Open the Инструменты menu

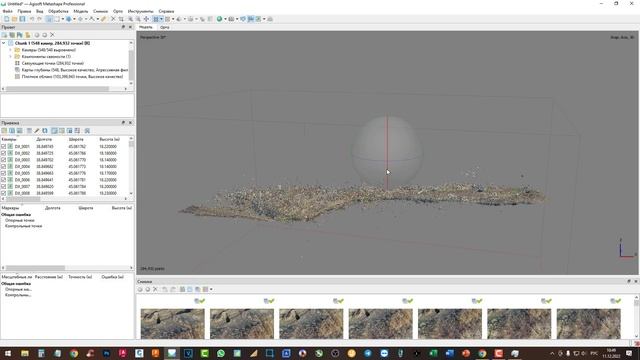tap(140, 11)
